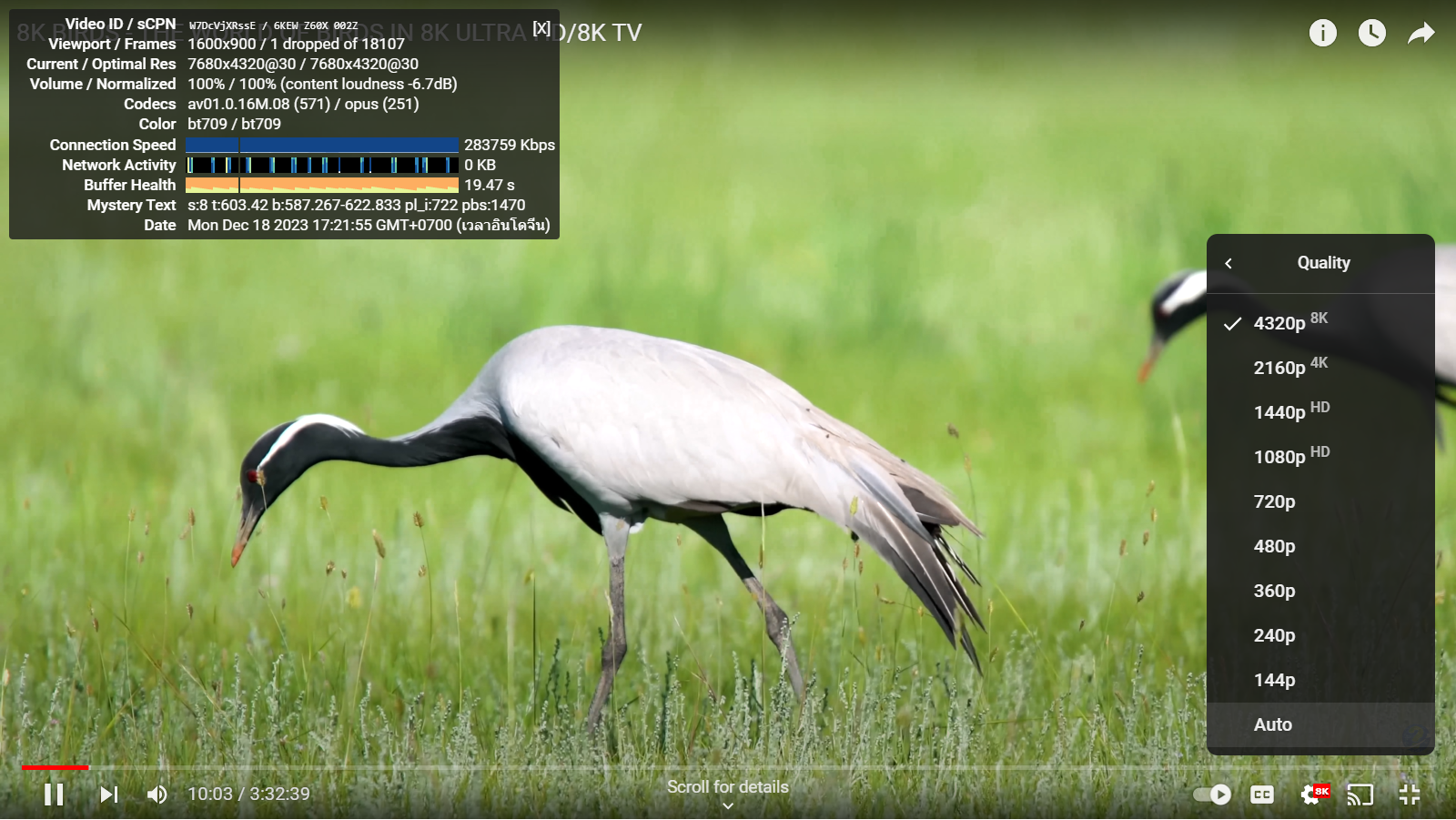This screenshot has width=1456, height=820.
Task: Turn on closed captions
Action: [x=1262, y=795]
